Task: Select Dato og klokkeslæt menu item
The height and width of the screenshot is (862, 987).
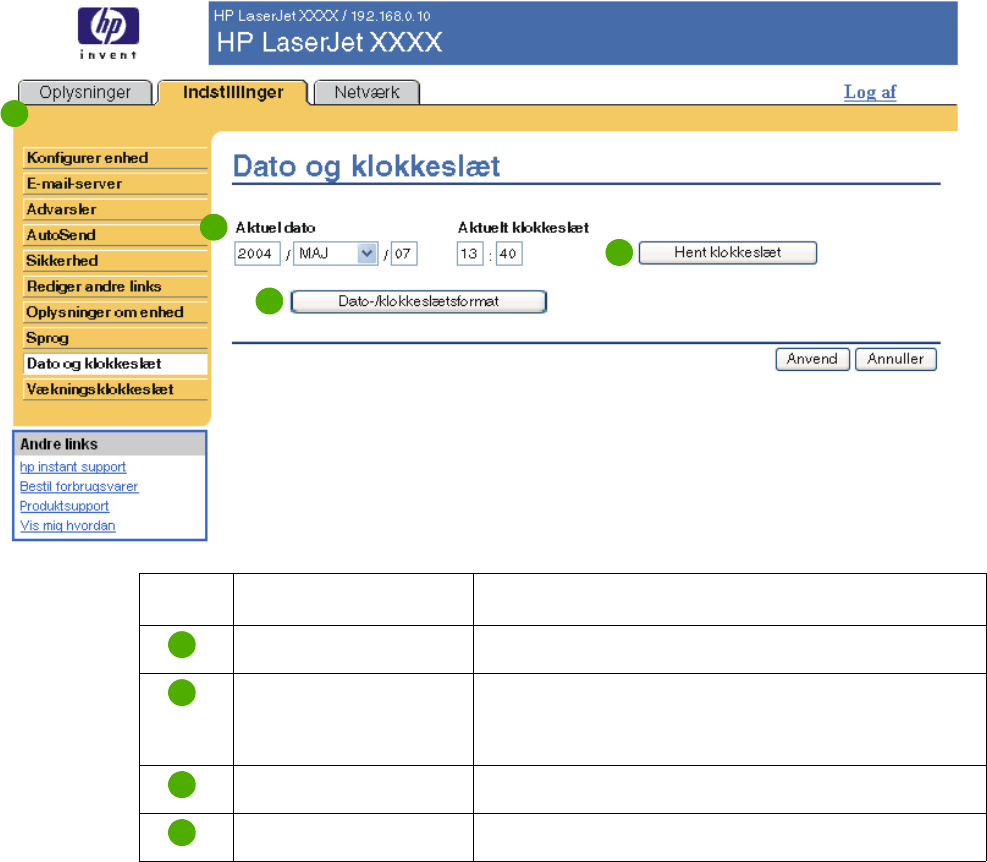Action: (x=115, y=364)
